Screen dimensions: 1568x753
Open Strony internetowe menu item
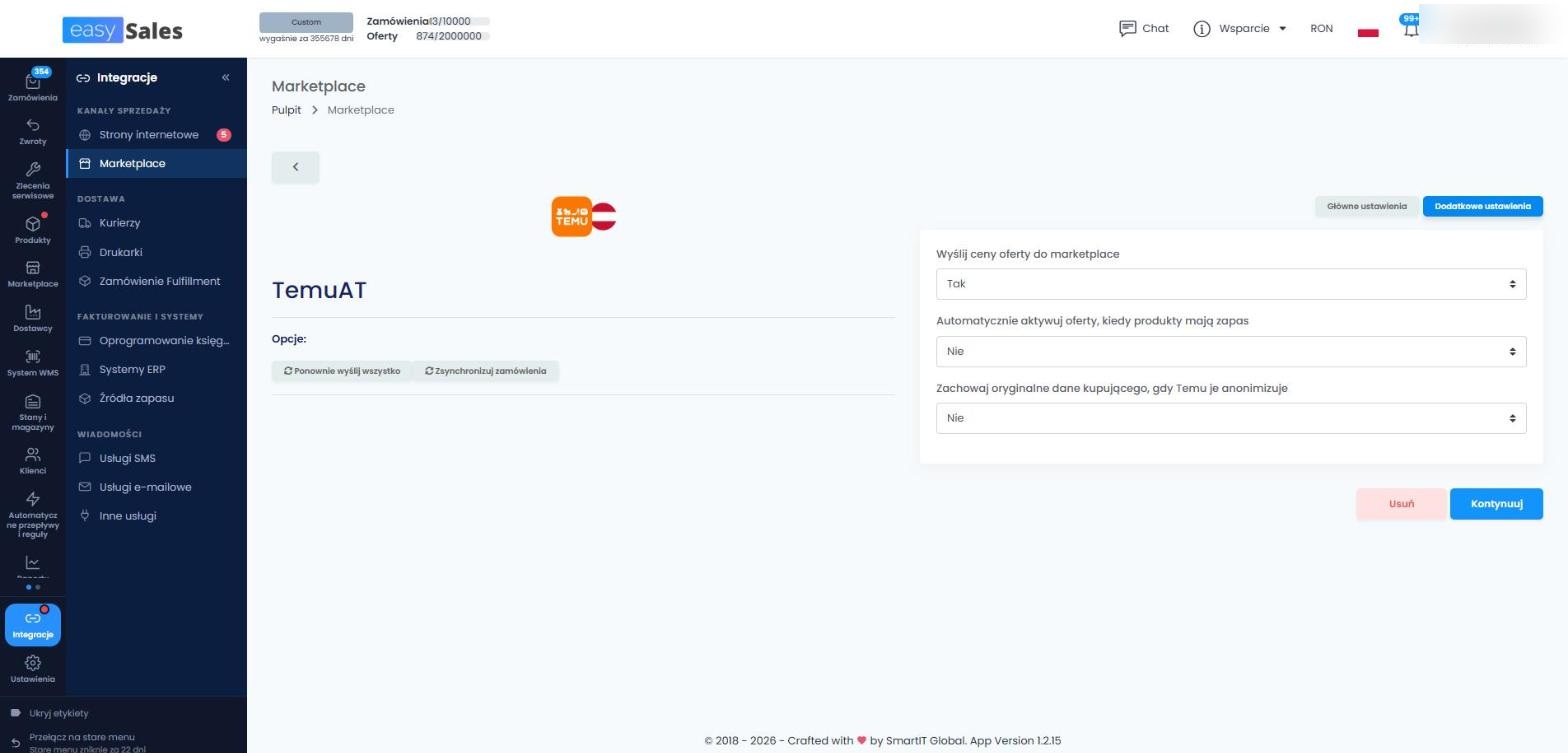(156, 135)
